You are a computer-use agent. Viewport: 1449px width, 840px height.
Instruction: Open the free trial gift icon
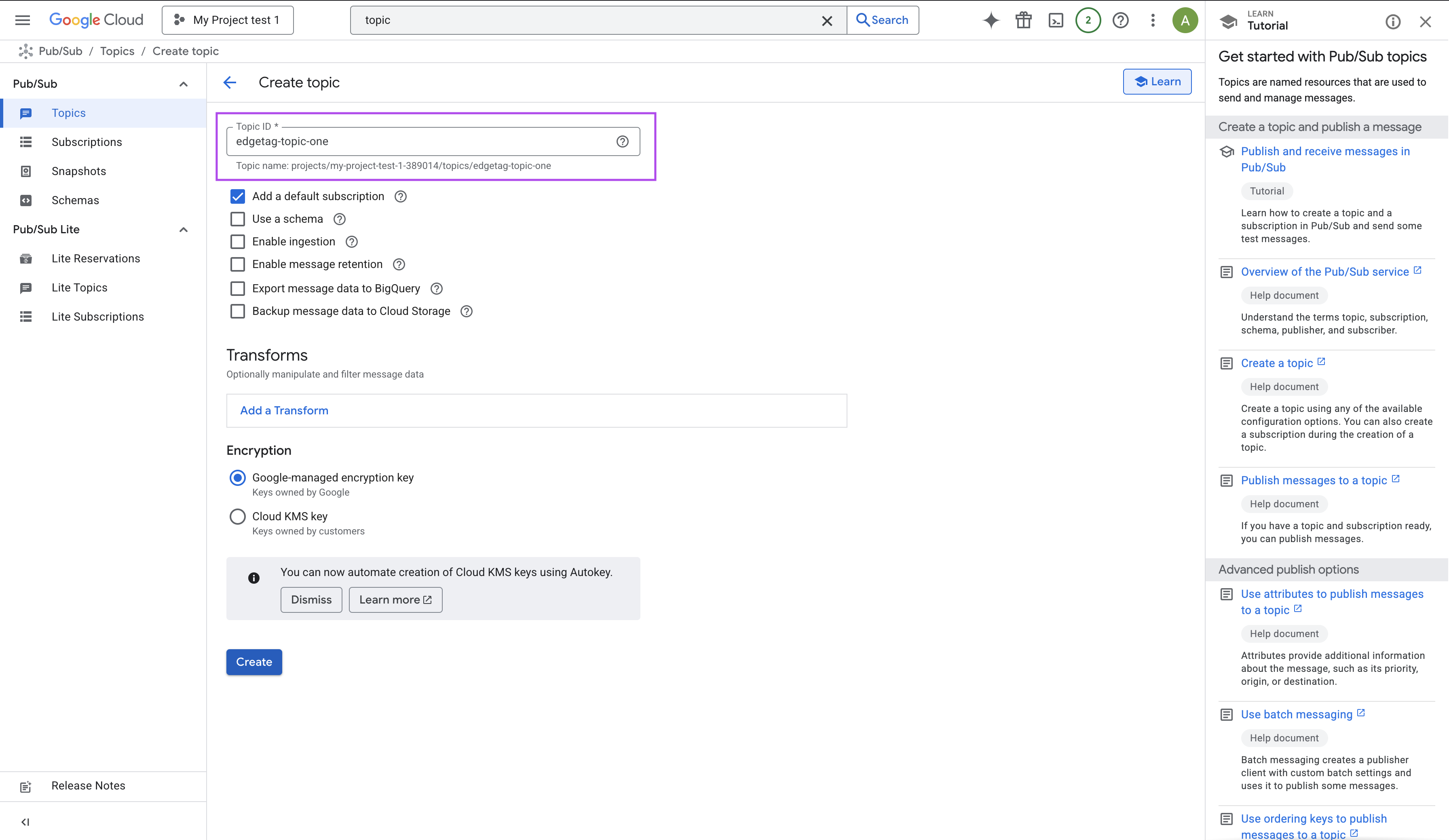pyautogui.click(x=1024, y=20)
